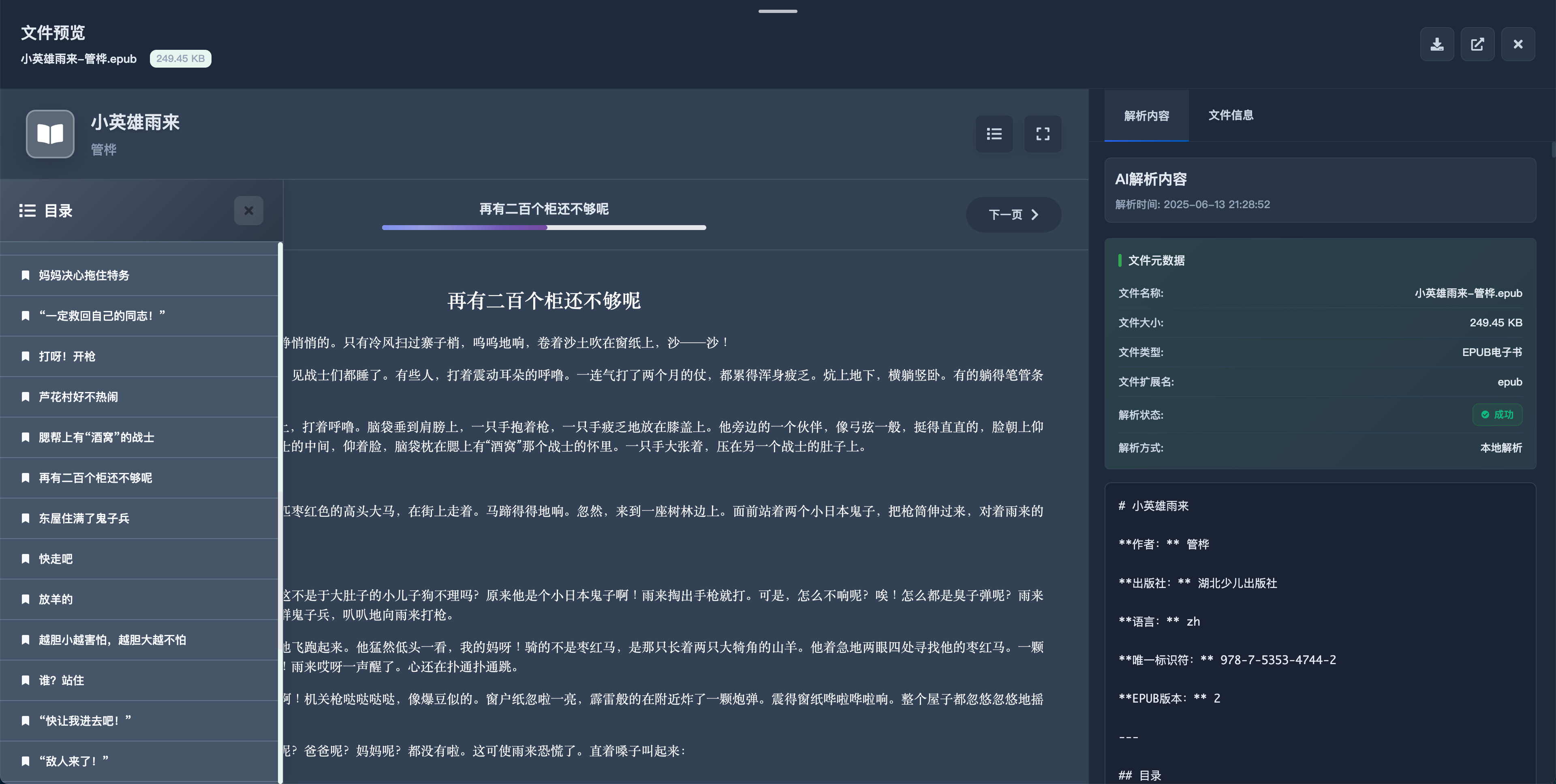This screenshot has width=1556, height=784.
Task: Download the epub file
Action: coord(1437,44)
